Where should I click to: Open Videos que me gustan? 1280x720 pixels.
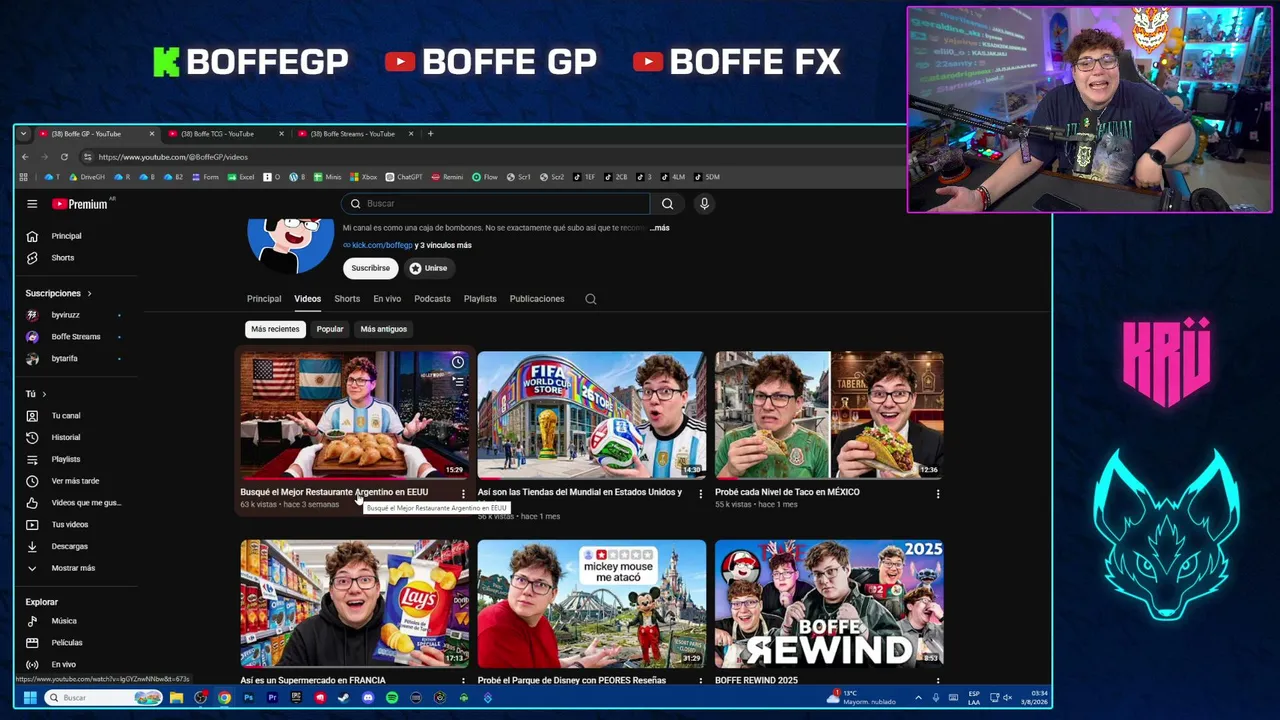click(85, 503)
